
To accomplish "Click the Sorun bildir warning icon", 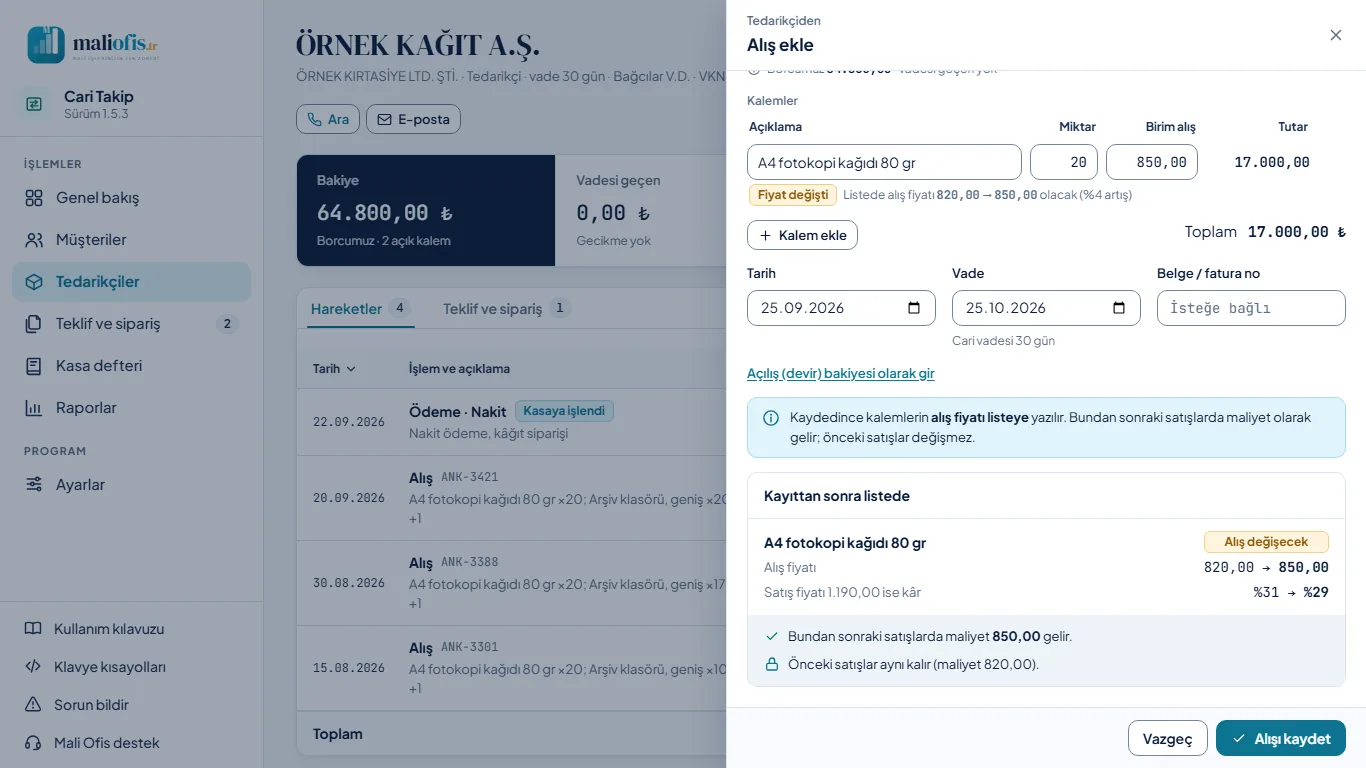I will click(33, 705).
